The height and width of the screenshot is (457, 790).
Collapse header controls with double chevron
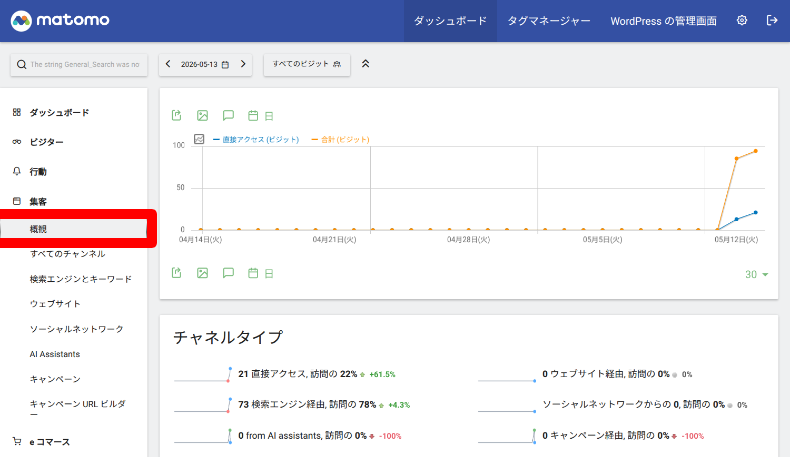pos(365,64)
